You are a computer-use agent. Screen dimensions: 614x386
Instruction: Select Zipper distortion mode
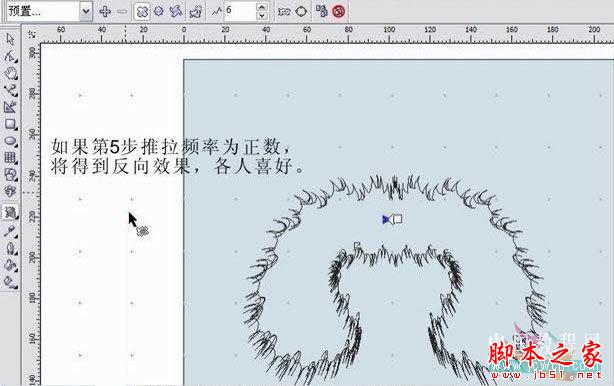(x=159, y=11)
